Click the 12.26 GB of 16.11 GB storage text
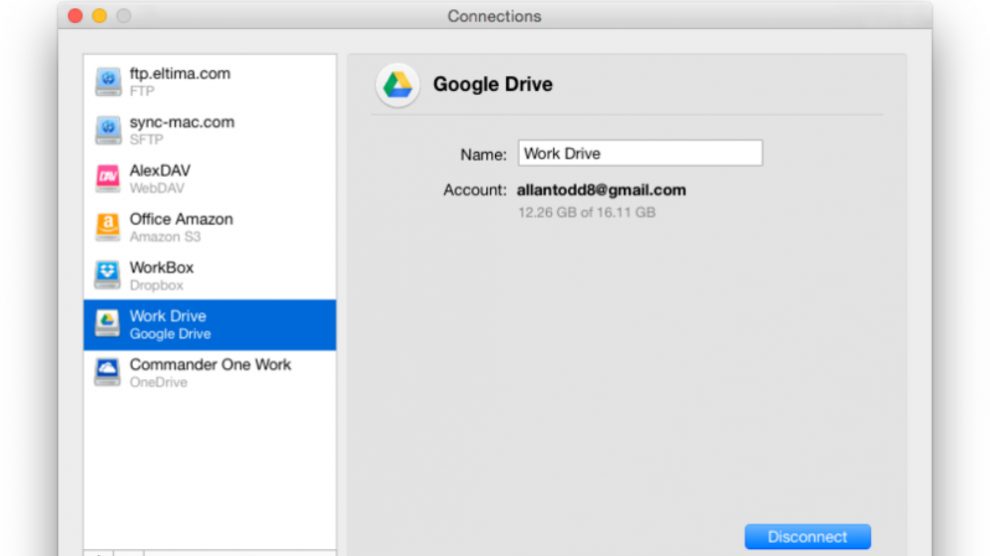The image size is (990, 556). point(587,213)
